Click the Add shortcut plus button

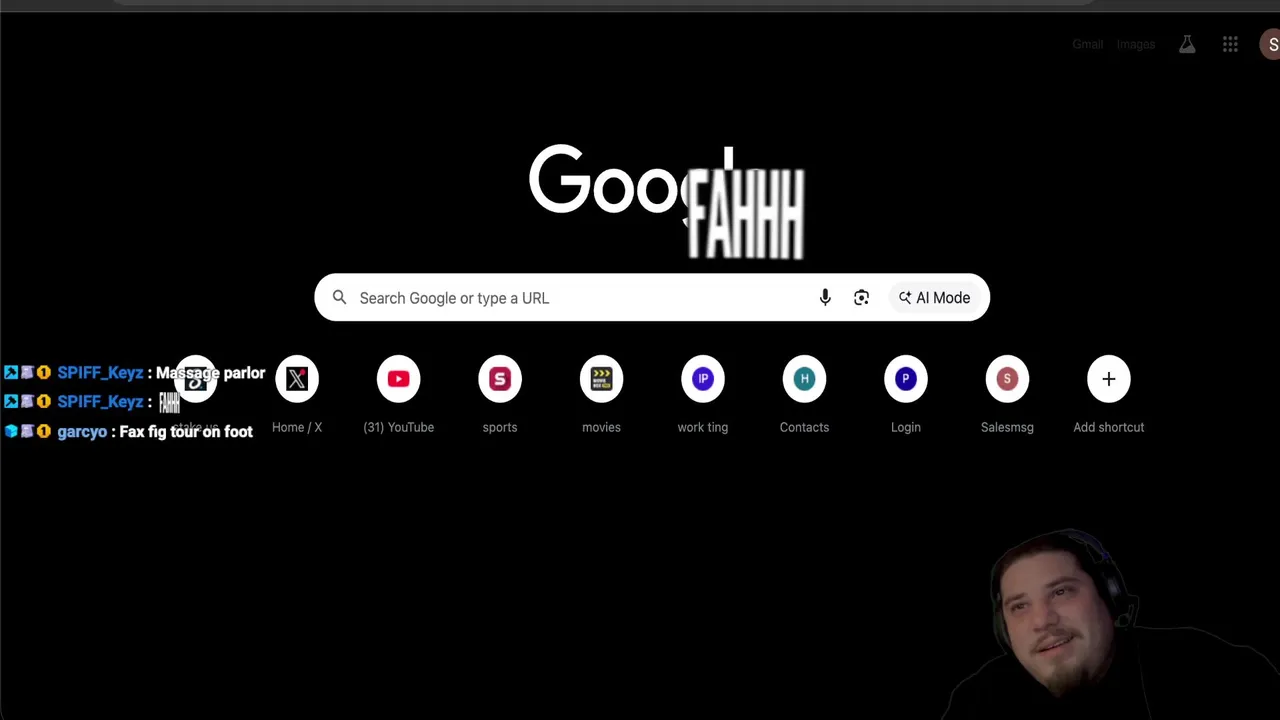point(1109,379)
